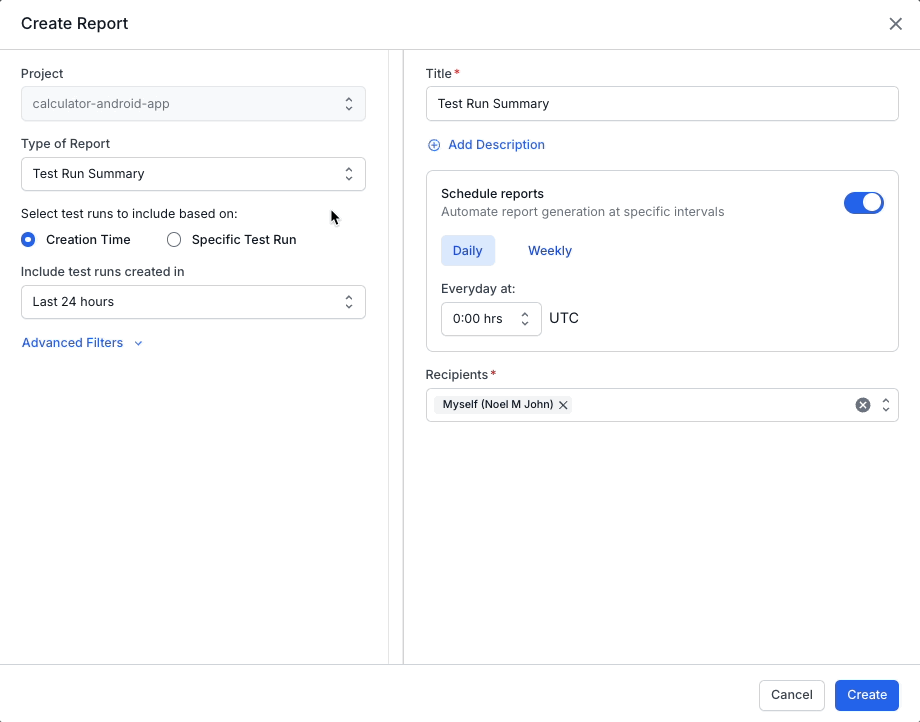
Task: Click into the Title input field
Action: coord(661,104)
